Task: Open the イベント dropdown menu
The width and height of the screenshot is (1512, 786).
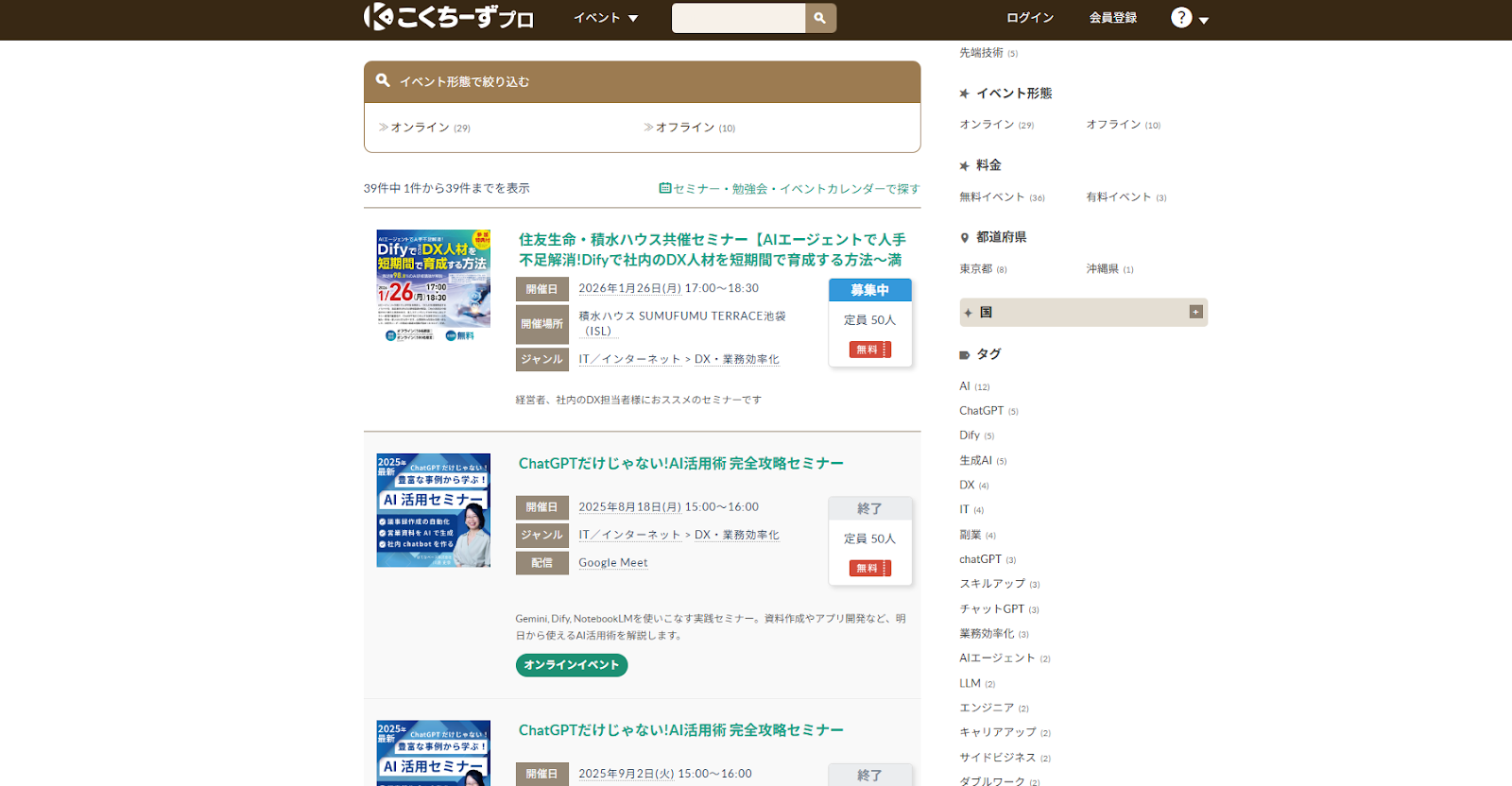Action: (606, 18)
